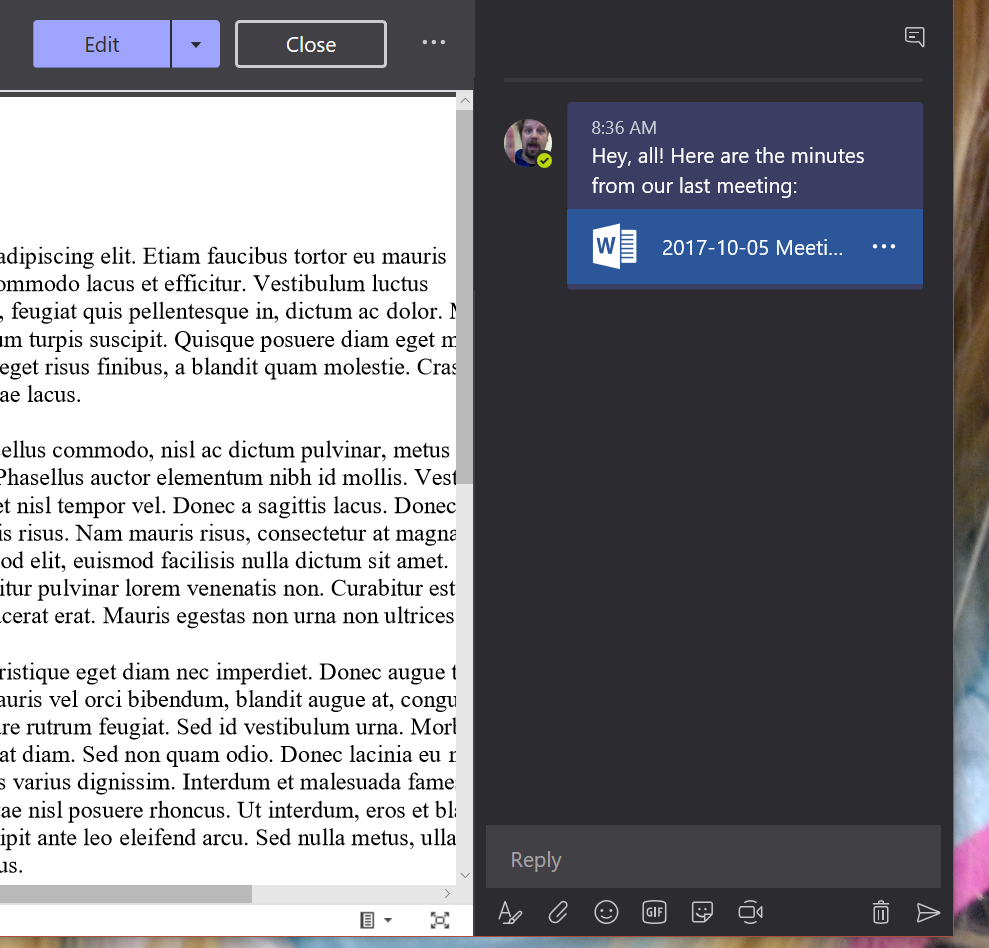Screen dimensions: 989x948
Task: Attach a file using the paperclip icon
Action: pyautogui.click(x=558, y=912)
